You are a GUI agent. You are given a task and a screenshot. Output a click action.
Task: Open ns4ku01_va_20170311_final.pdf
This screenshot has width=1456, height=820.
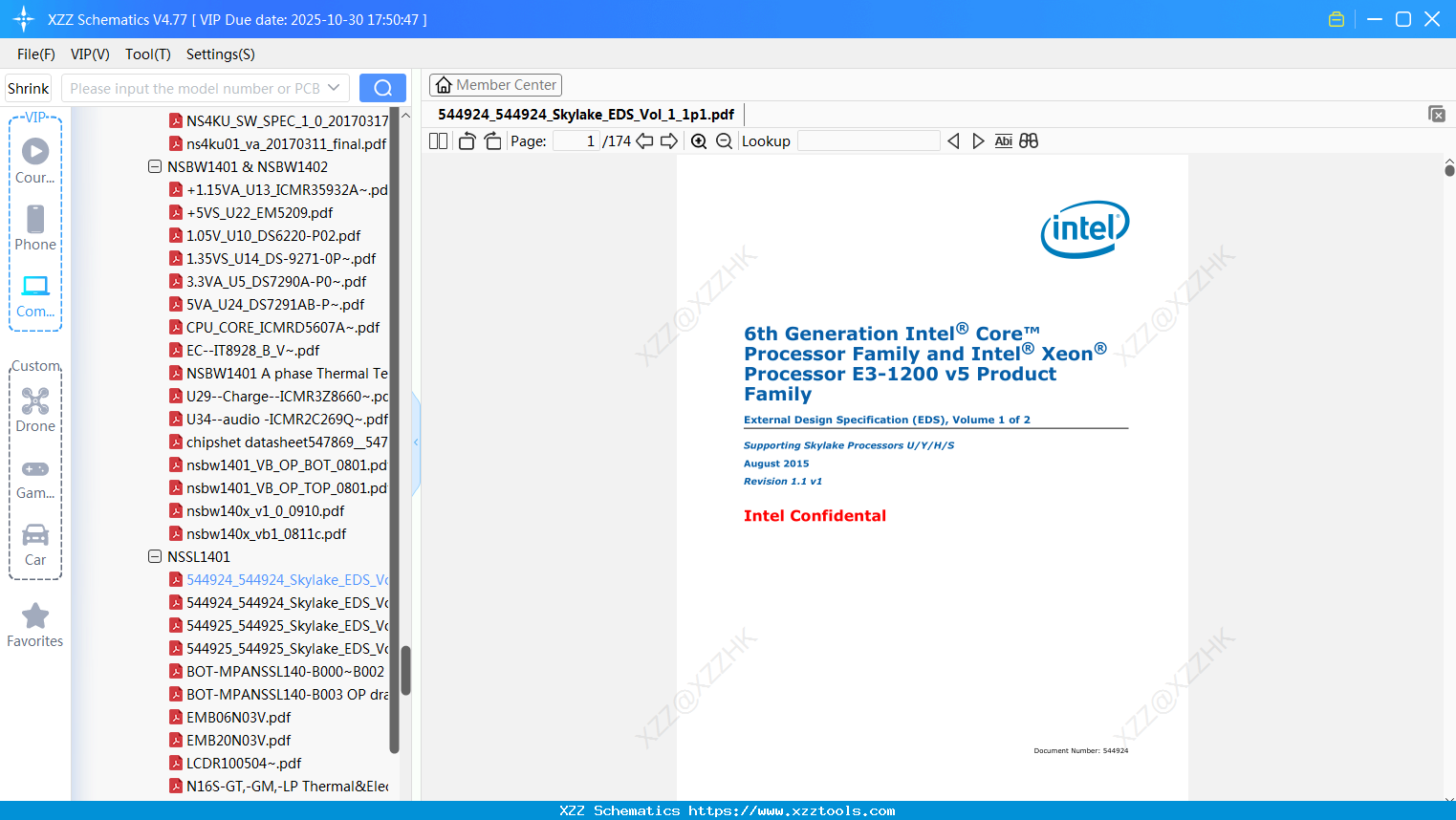[x=278, y=143]
